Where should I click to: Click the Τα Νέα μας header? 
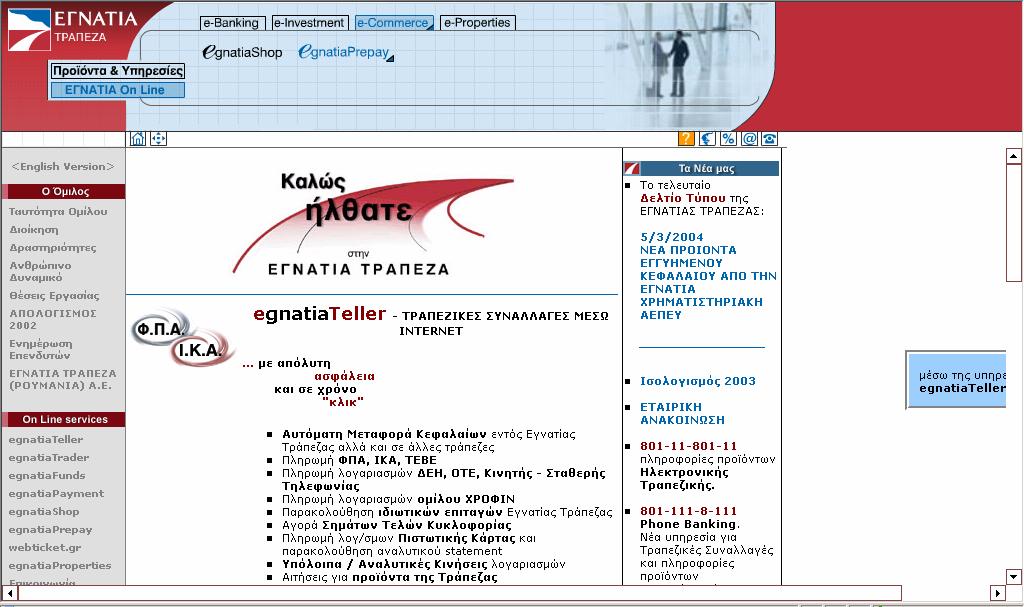(701, 169)
